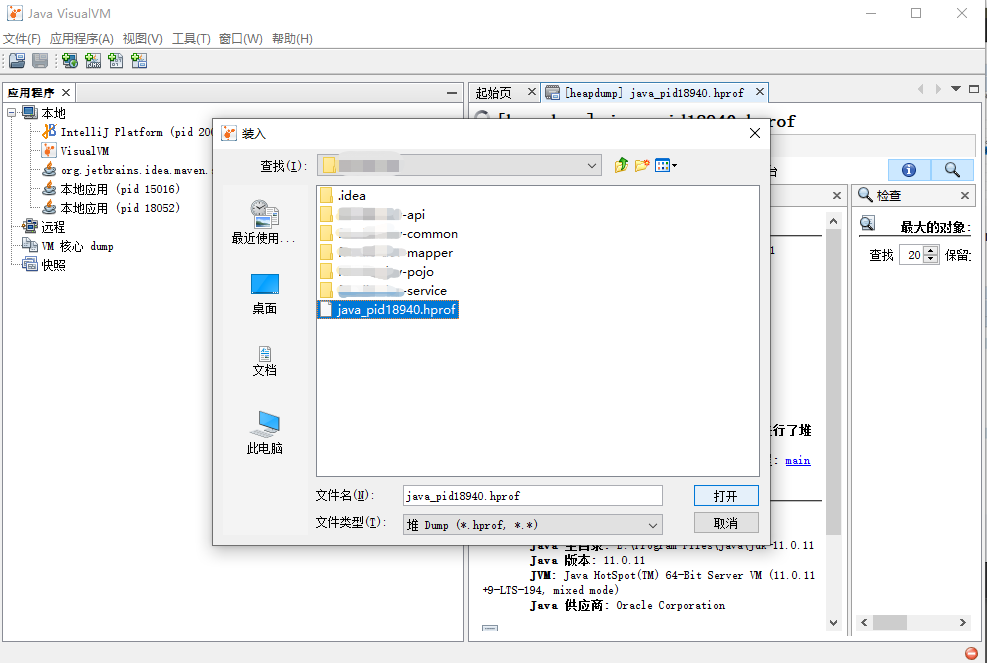The image size is (987, 663).
Task: Click the Load Snapshot toolbar icon
Action: point(17,60)
